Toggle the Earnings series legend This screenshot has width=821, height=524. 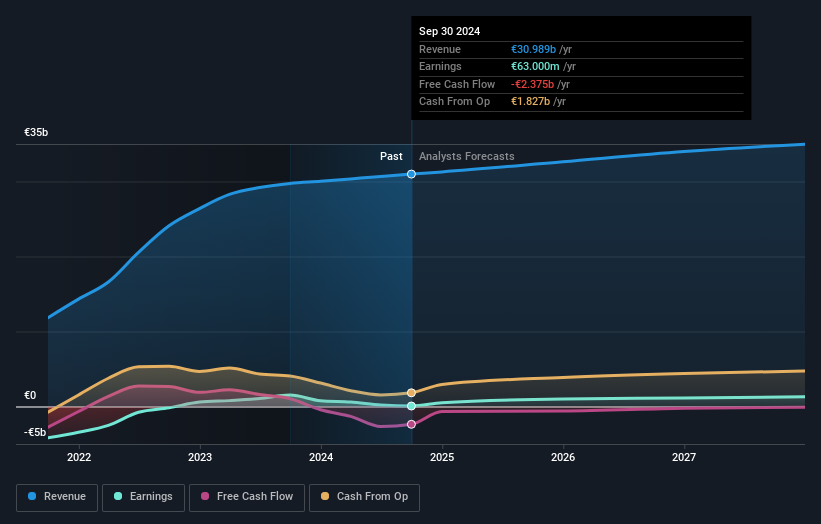(x=143, y=497)
